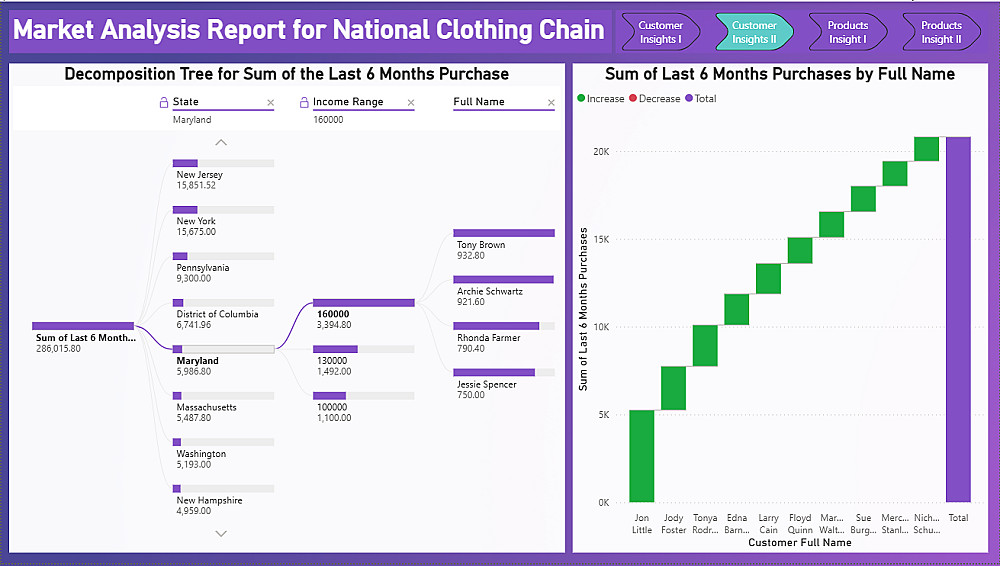Viewport: 1000px width, 566px height.
Task: Click the Tony Brown data bar
Action: (503, 233)
